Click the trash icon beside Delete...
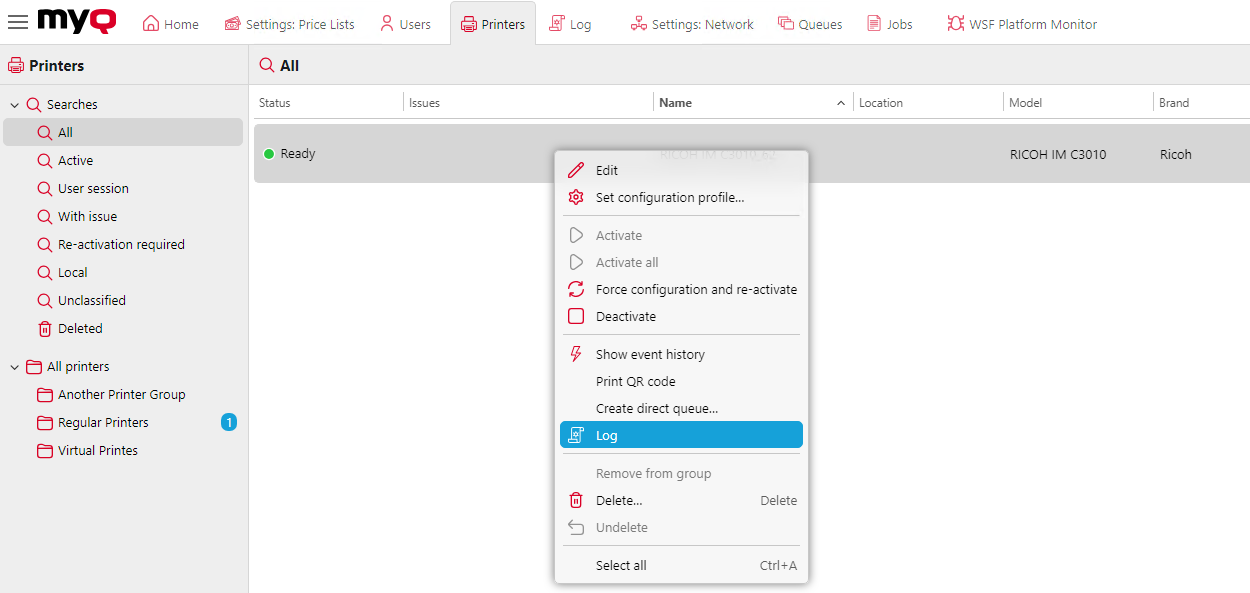Image resolution: width=1250 pixels, height=593 pixels. coord(576,500)
